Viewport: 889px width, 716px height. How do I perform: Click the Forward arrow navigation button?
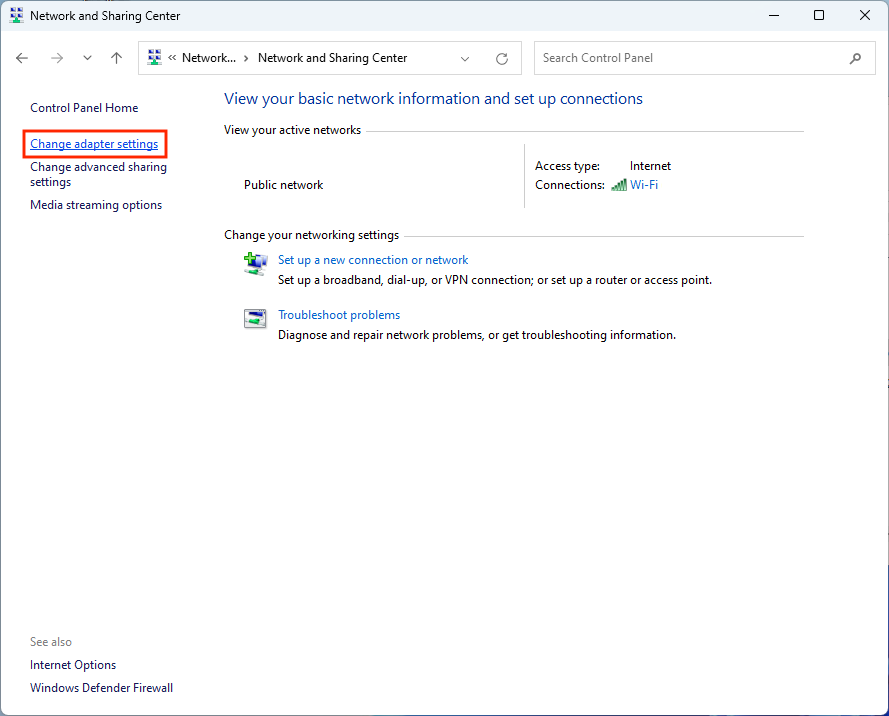click(x=57, y=58)
